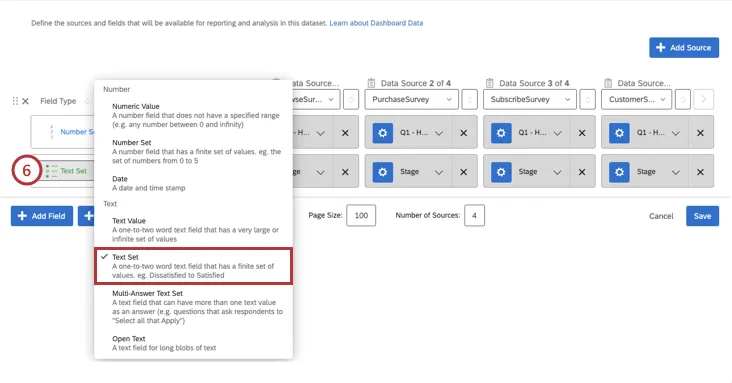Choose Number Set field type
The width and height of the screenshot is (732, 383).
(193, 151)
